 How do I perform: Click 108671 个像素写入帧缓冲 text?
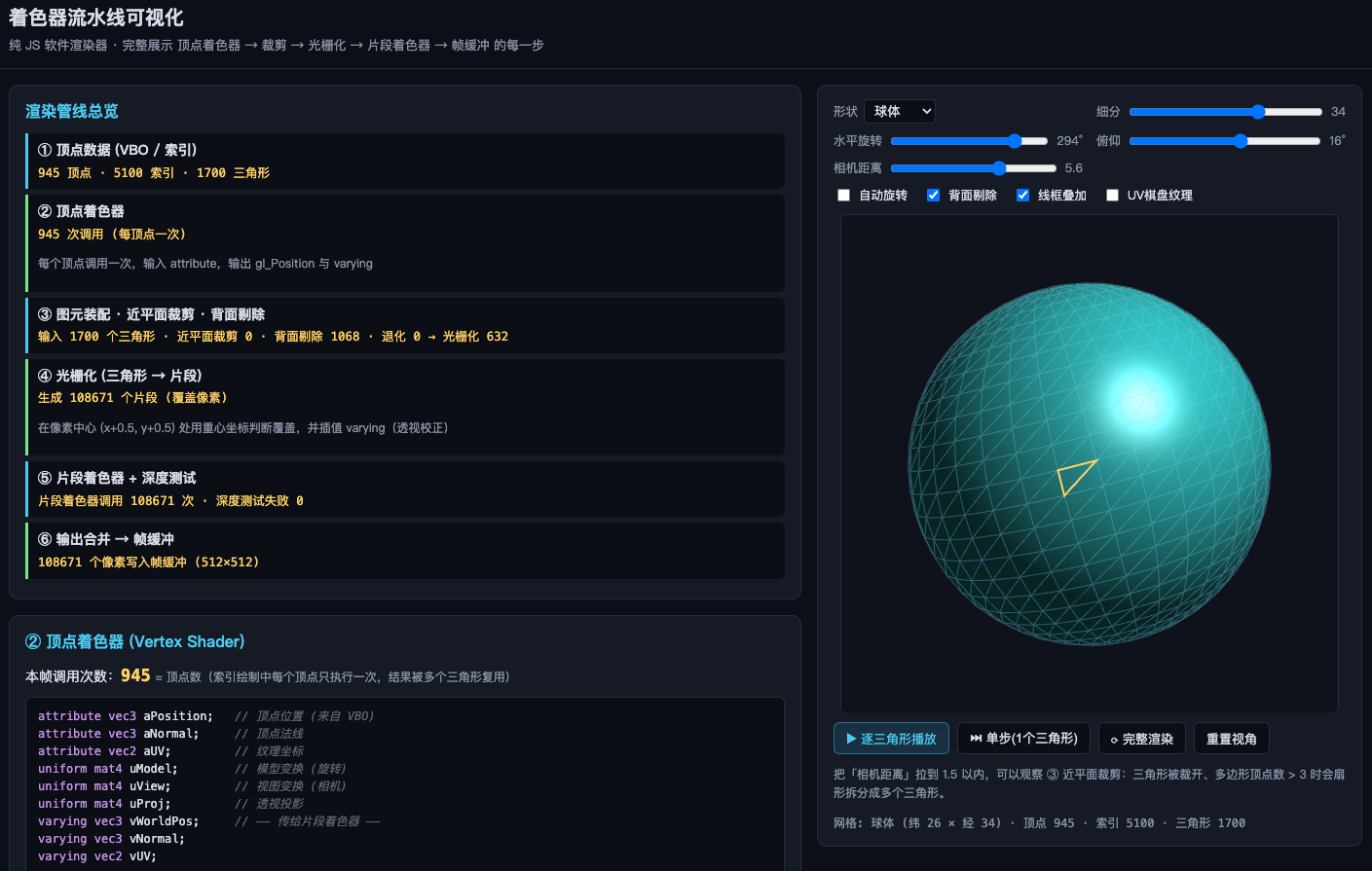pyautogui.click(x=148, y=563)
